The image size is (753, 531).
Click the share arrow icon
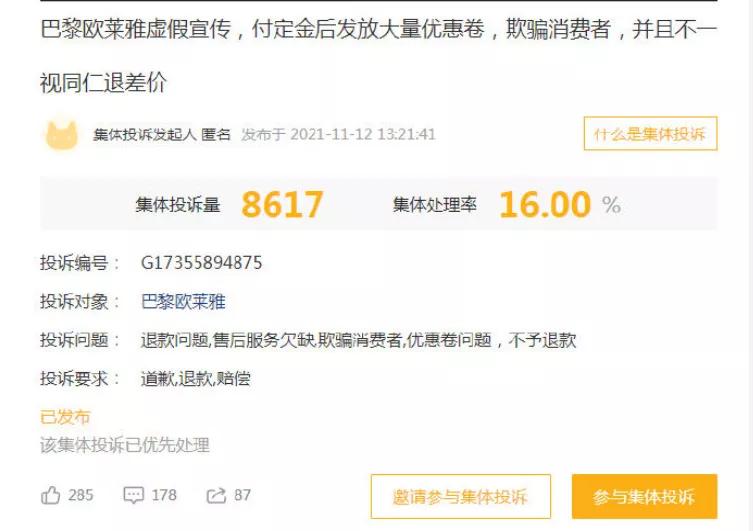(x=216, y=495)
